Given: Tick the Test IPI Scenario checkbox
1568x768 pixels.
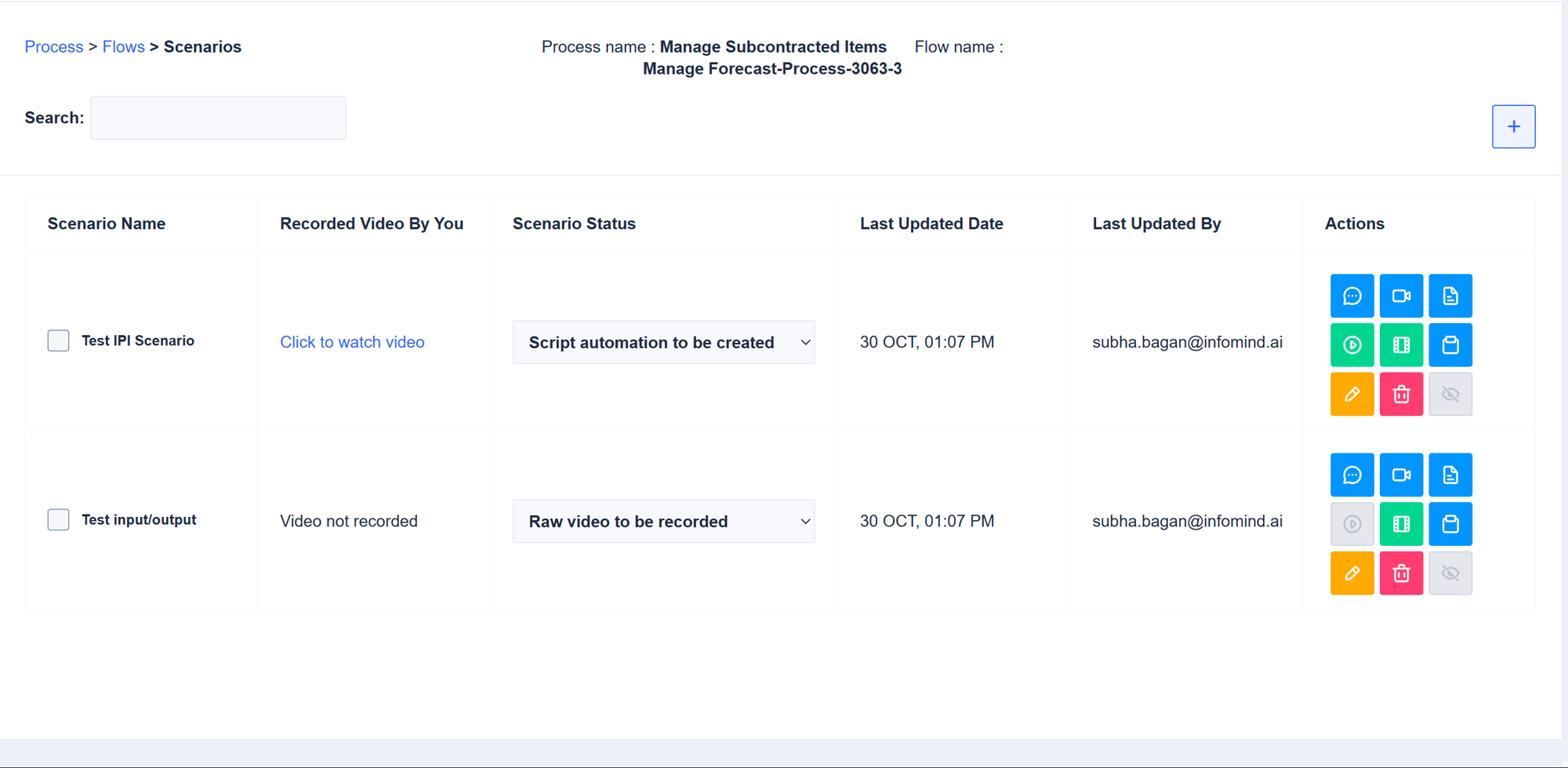Looking at the screenshot, I should [58, 340].
